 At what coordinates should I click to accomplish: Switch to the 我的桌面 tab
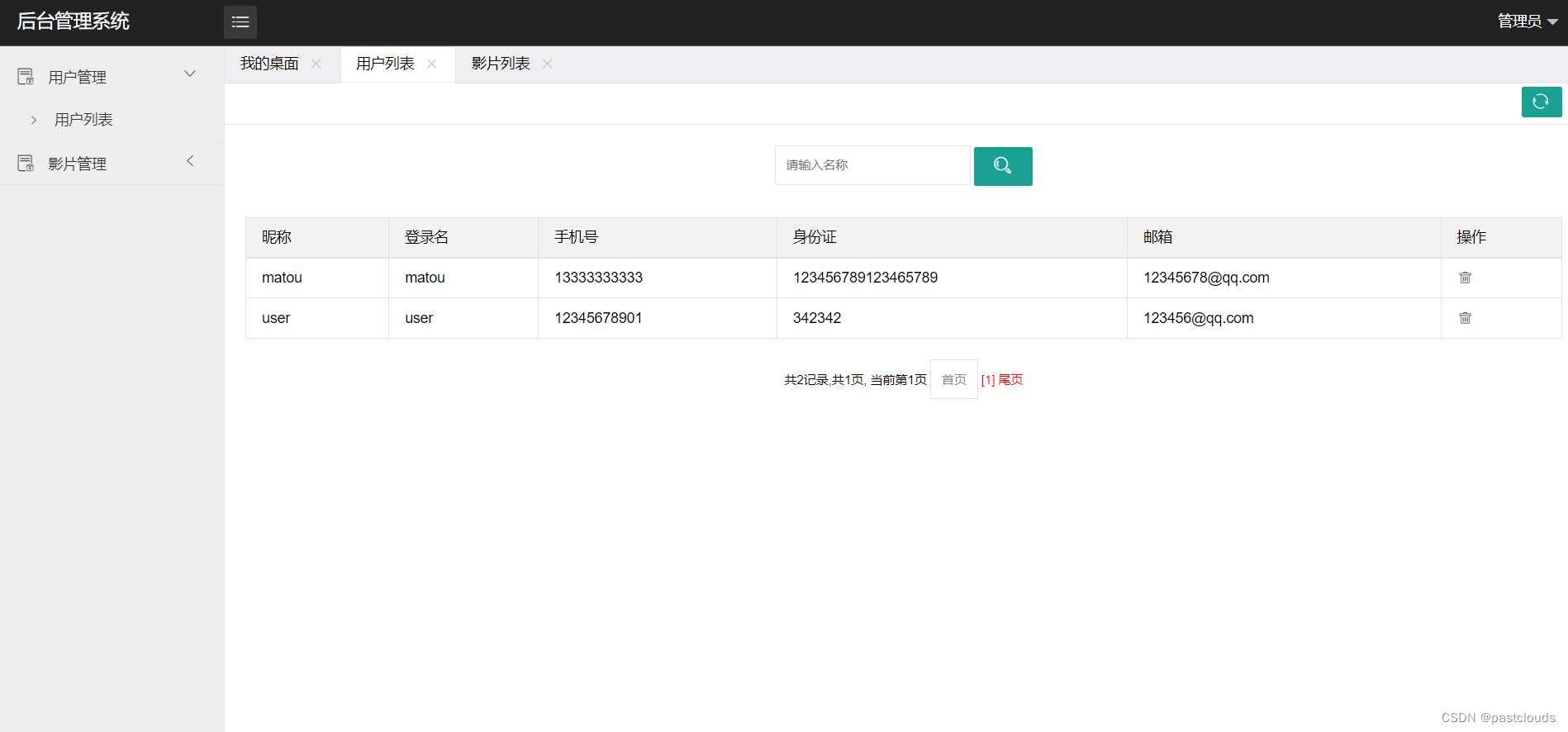point(269,64)
